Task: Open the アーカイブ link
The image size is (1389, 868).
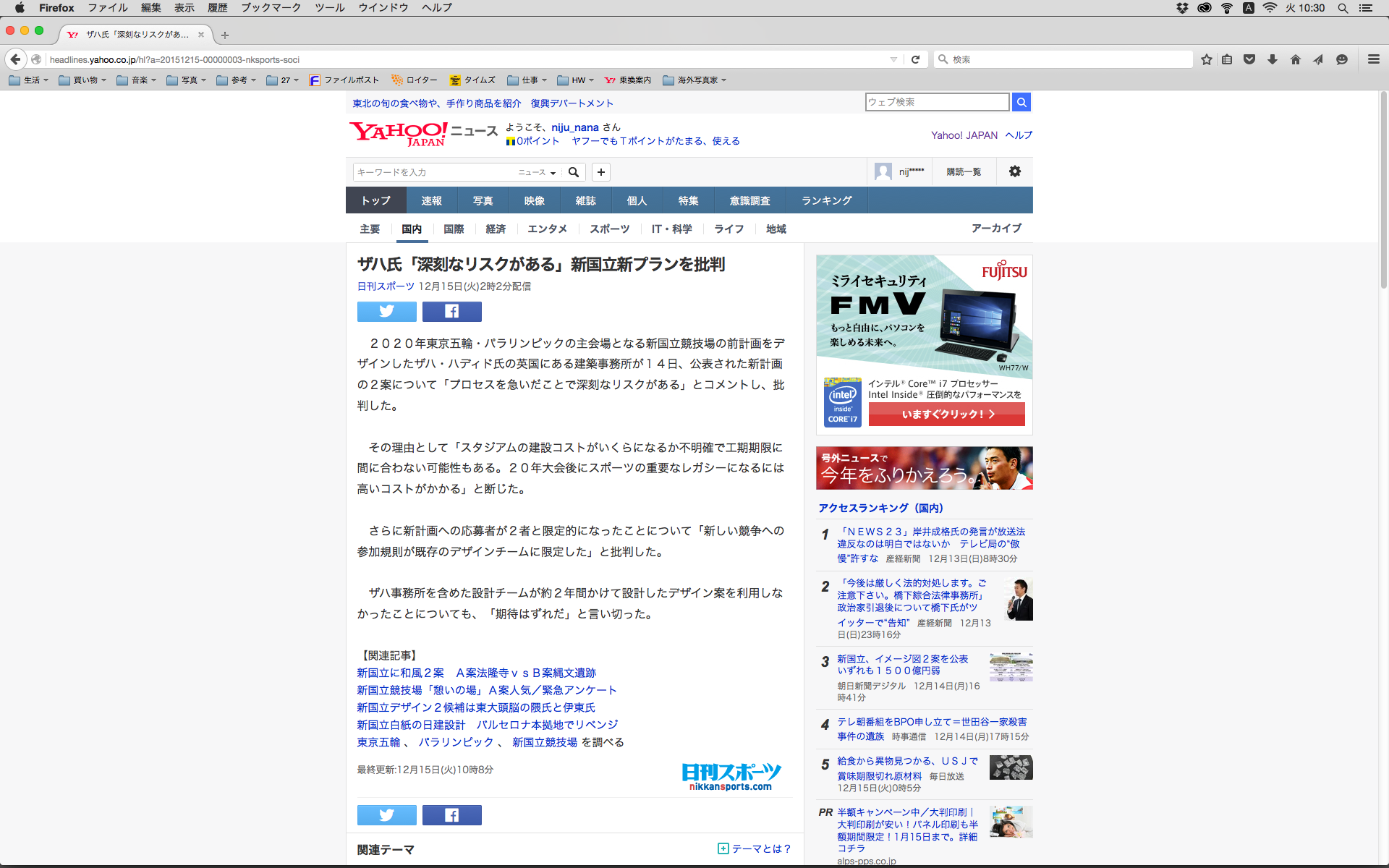Action: coord(996,228)
